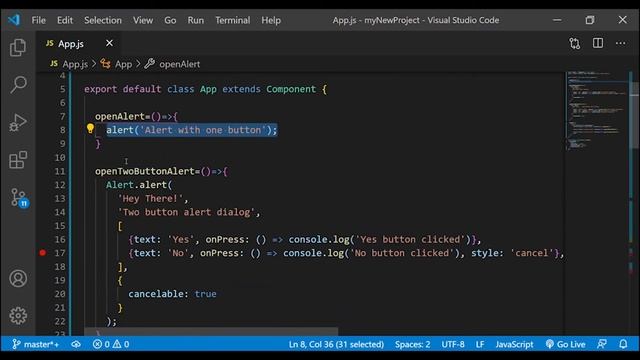640x360 pixels.
Task: Remove the breakpoint on line 17
Action: [x=42, y=253]
